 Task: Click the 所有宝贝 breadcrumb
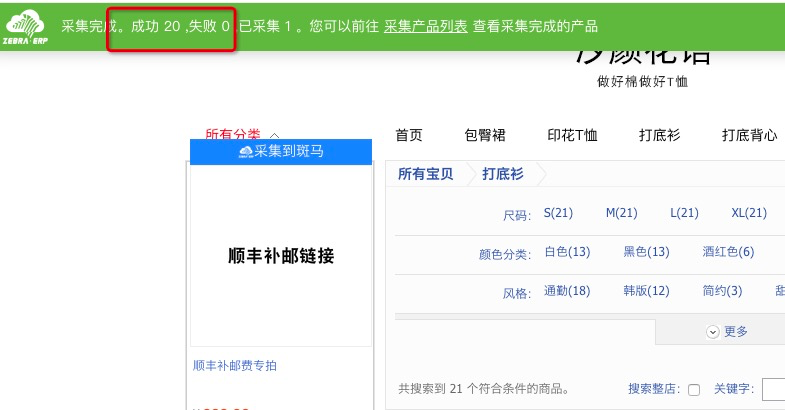pyautogui.click(x=425, y=174)
